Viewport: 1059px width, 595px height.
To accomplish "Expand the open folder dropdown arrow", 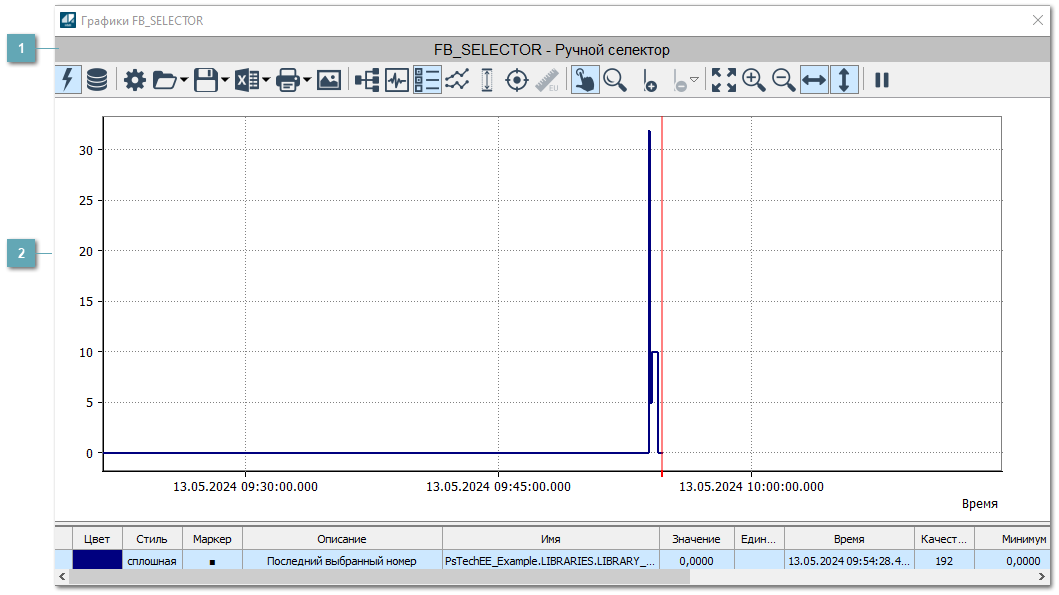I will [x=184, y=81].
